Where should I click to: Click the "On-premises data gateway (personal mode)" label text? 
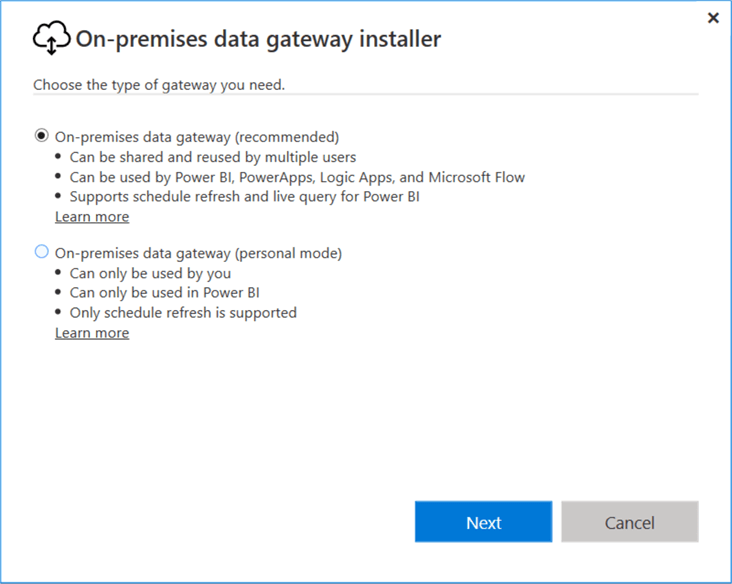point(198,253)
